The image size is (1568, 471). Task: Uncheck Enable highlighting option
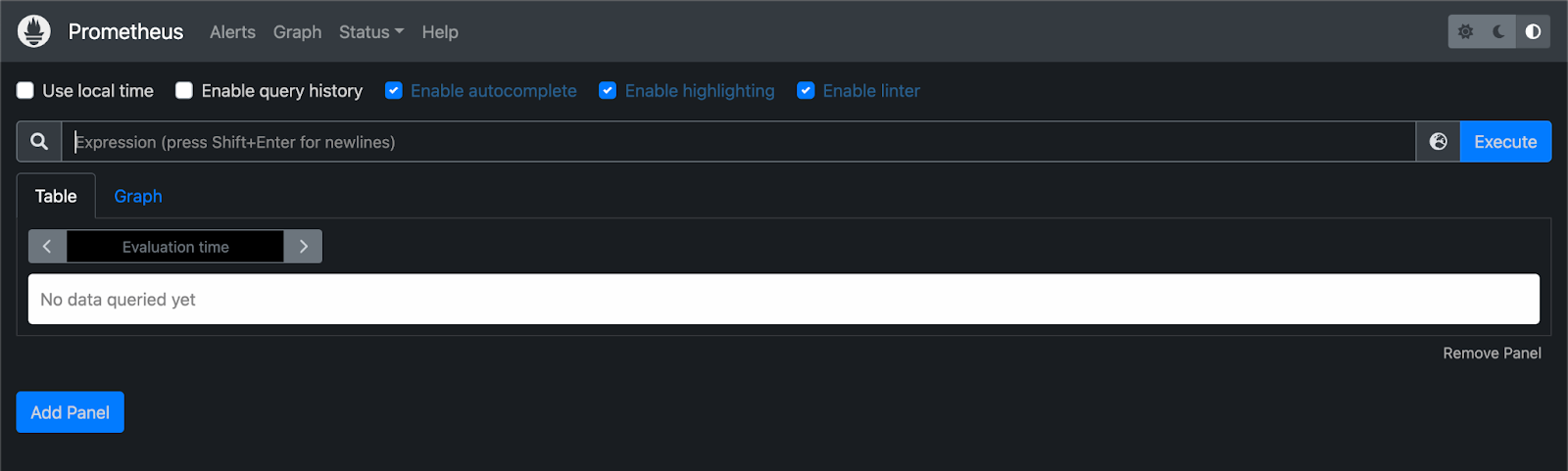608,91
